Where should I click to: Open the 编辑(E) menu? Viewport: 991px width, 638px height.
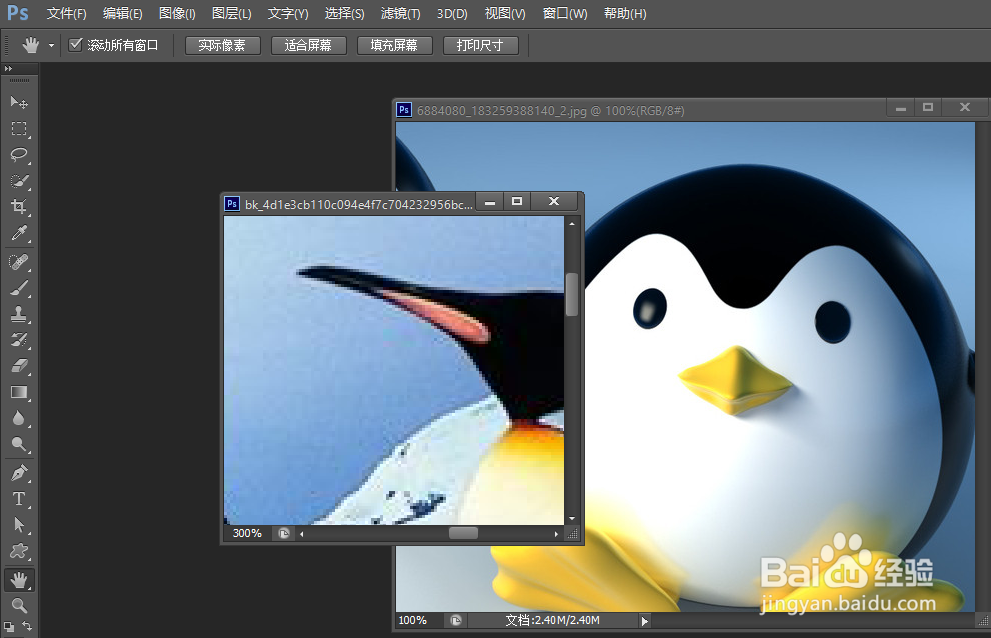(x=123, y=13)
